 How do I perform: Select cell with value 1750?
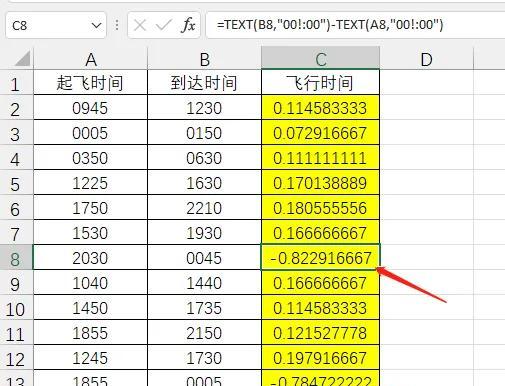91,208
